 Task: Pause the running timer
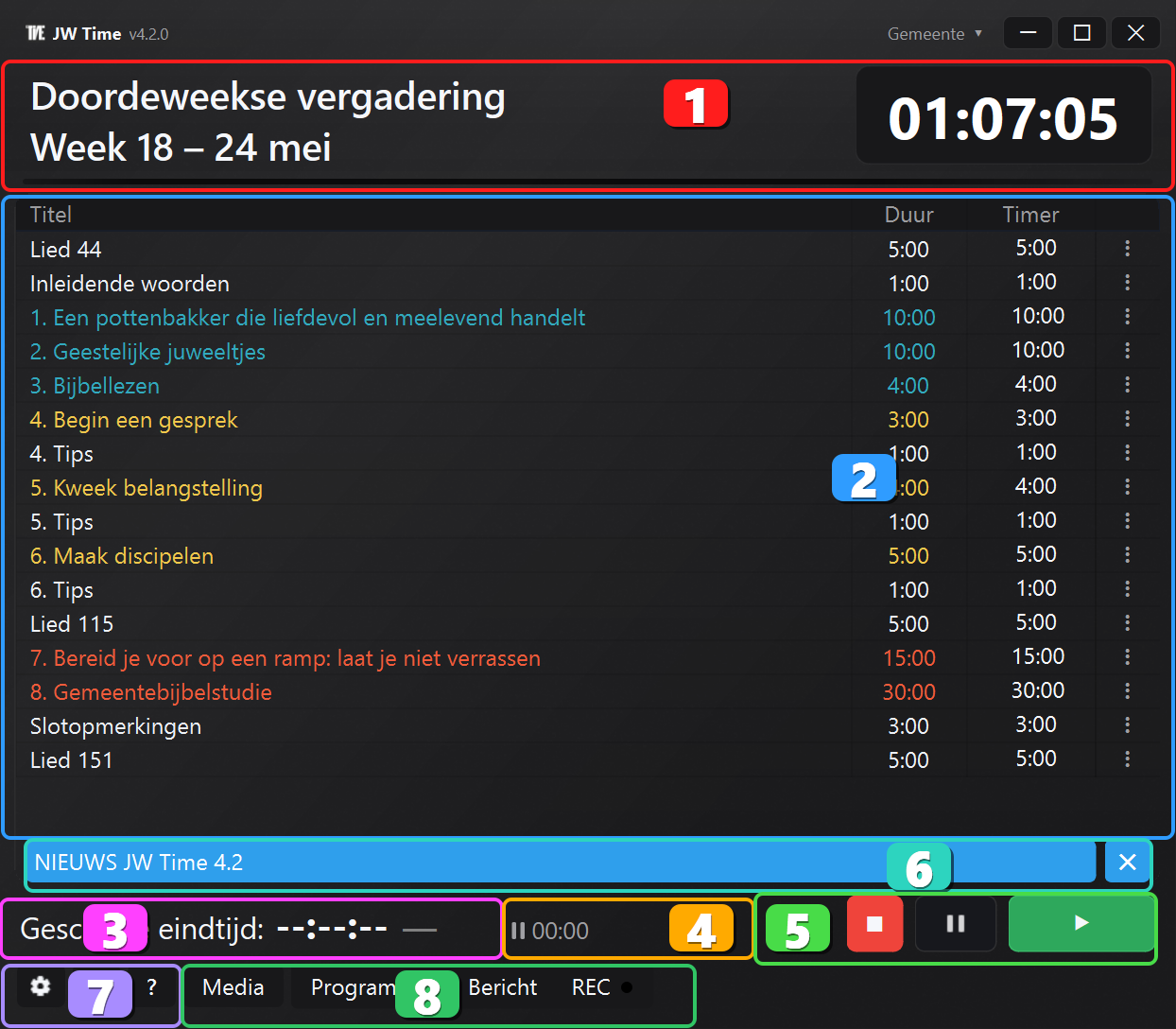click(956, 924)
